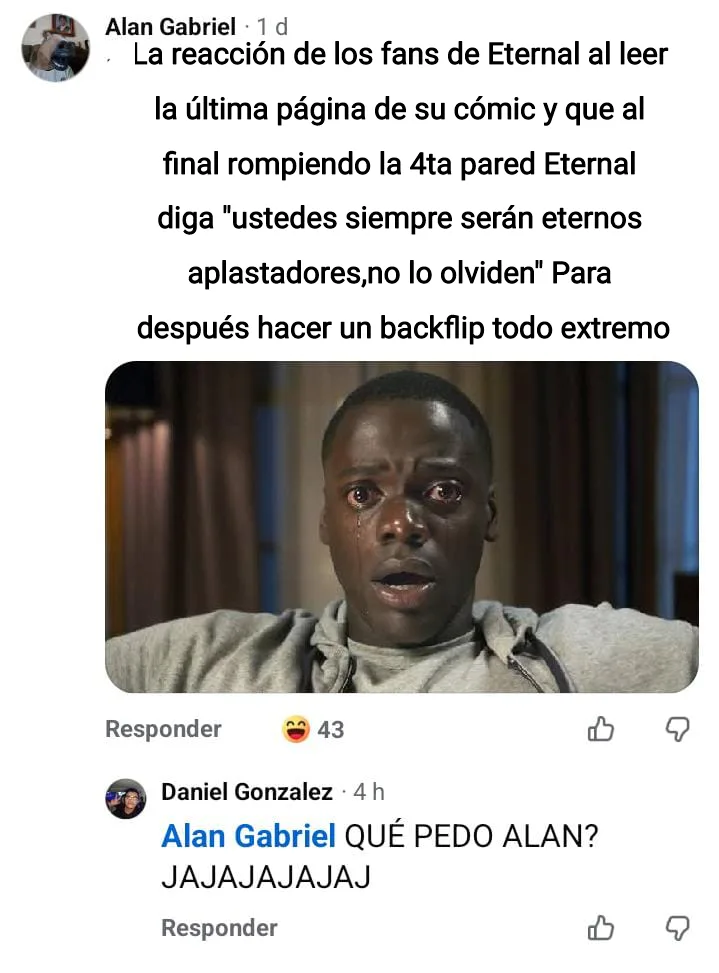
Task: Reply to Daniel Gonzalez via Responder
Action: point(219,928)
